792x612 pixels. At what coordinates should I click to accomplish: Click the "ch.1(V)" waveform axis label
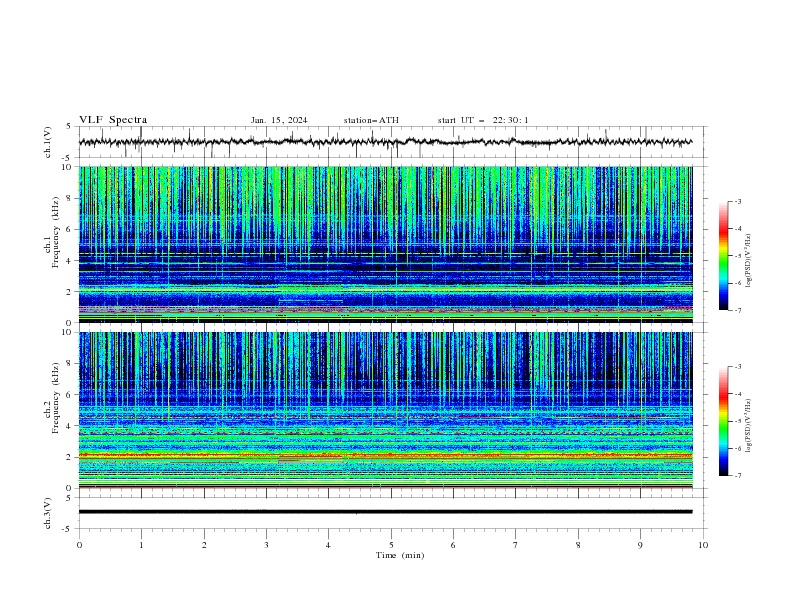pyautogui.click(x=48, y=142)
